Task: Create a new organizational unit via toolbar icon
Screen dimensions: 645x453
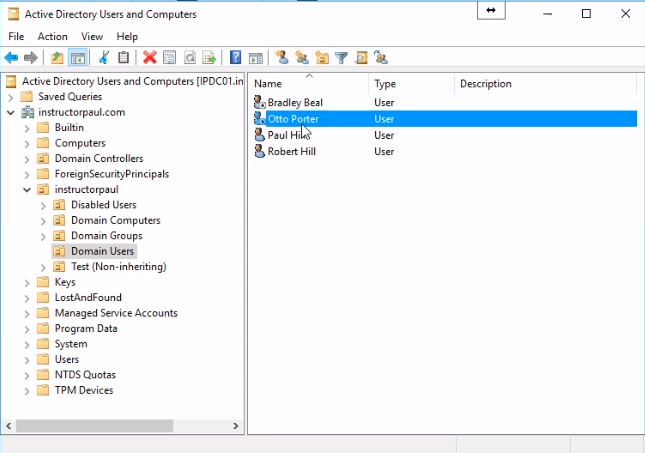Action: 322,58
